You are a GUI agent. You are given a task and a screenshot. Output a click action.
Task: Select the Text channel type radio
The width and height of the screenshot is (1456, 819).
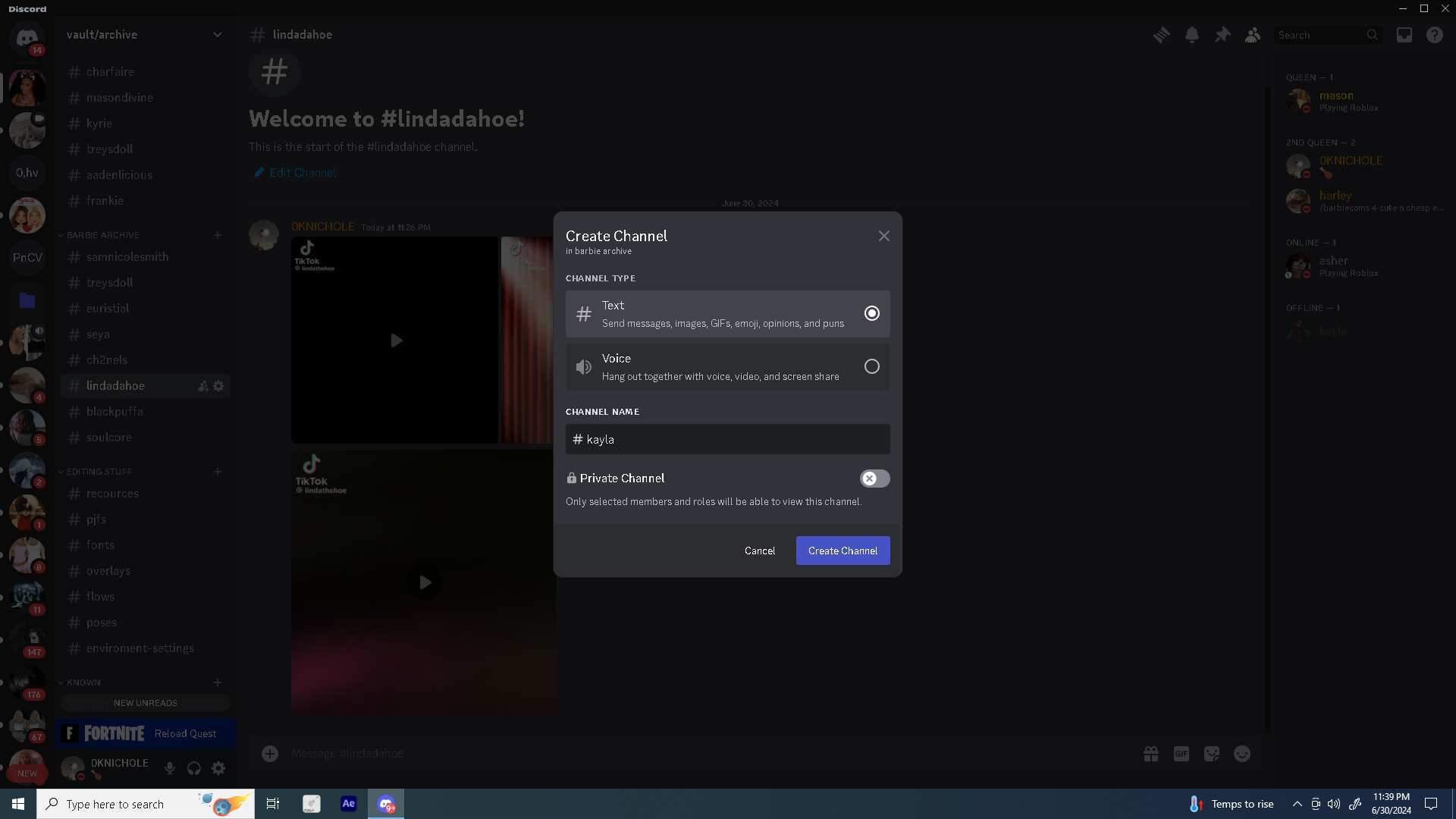(x=872, y=313)
